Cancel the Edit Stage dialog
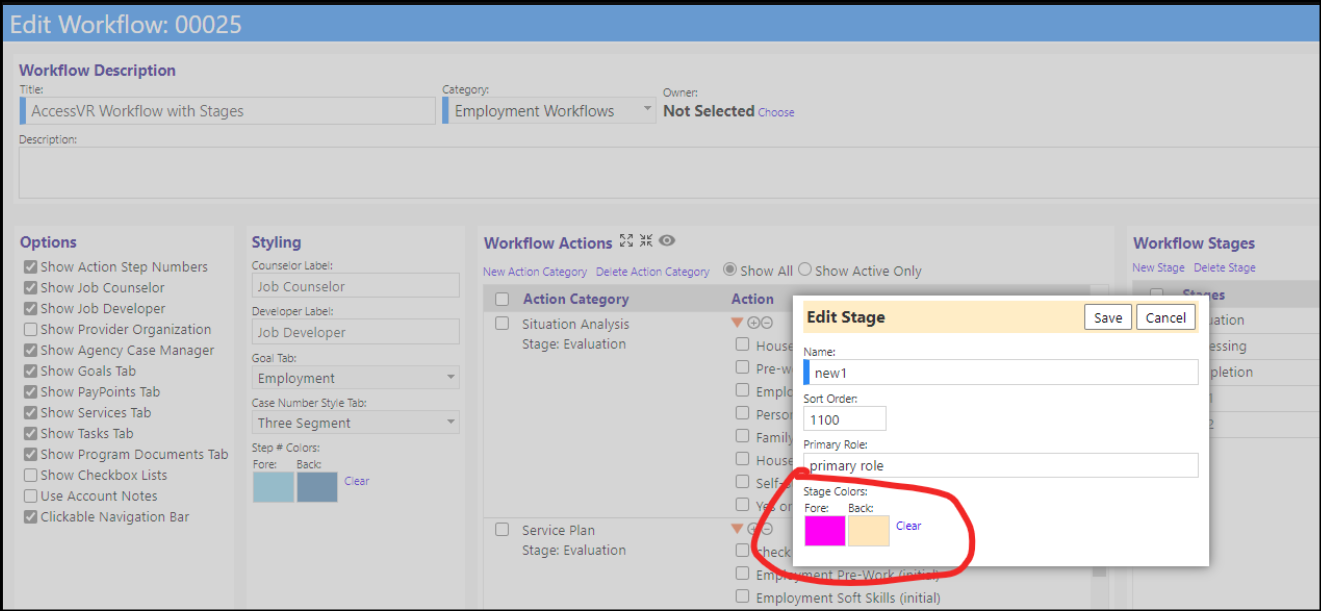 click(x=1165, y=317)
